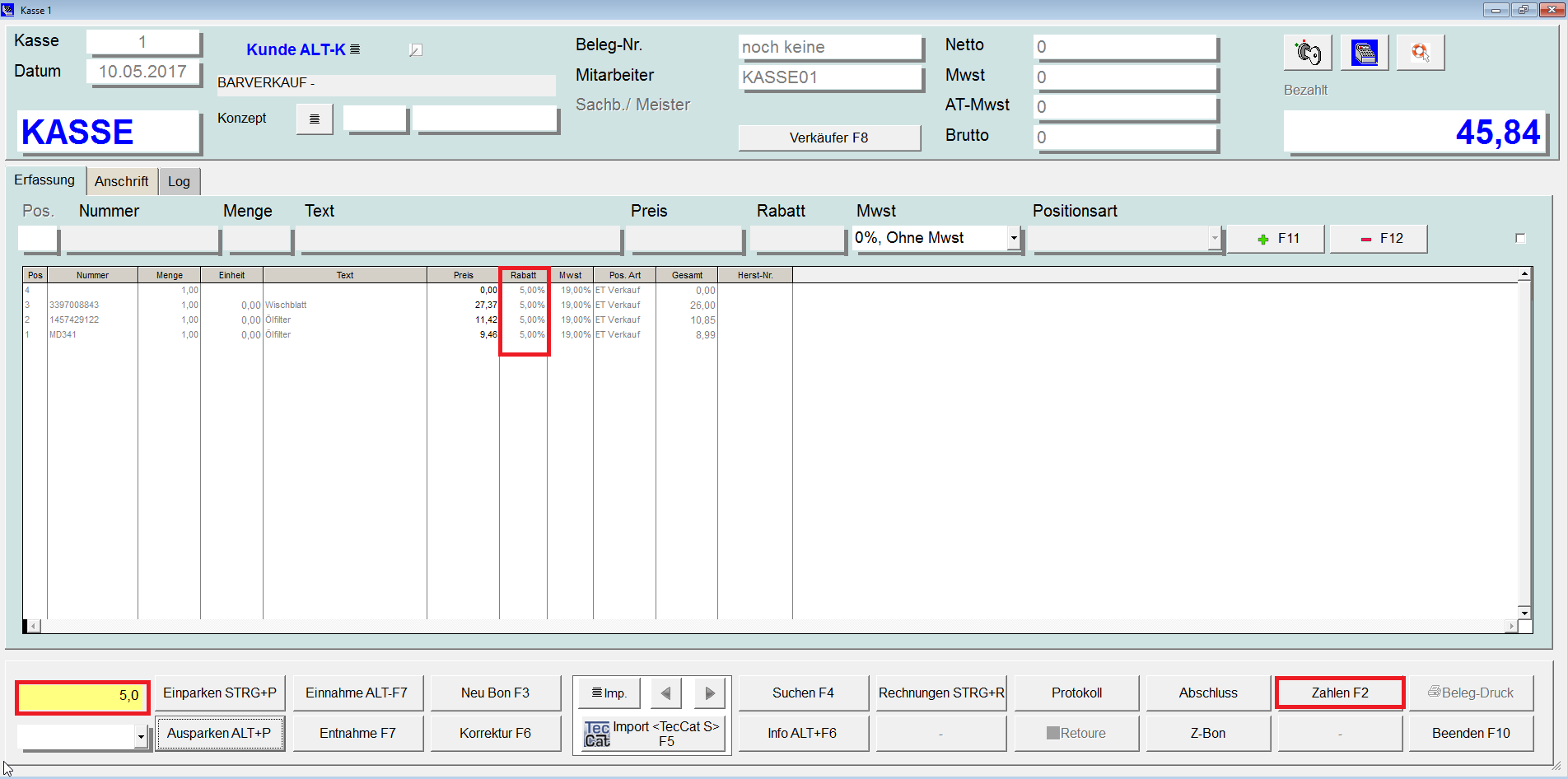
Task: Click the Kunde ALT-K link
Action: pos(296,49)
